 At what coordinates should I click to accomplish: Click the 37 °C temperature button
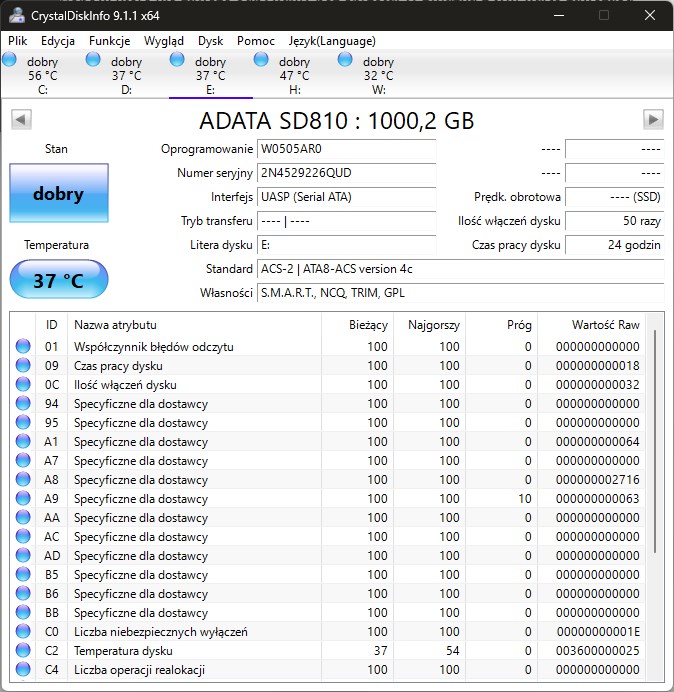59,280
